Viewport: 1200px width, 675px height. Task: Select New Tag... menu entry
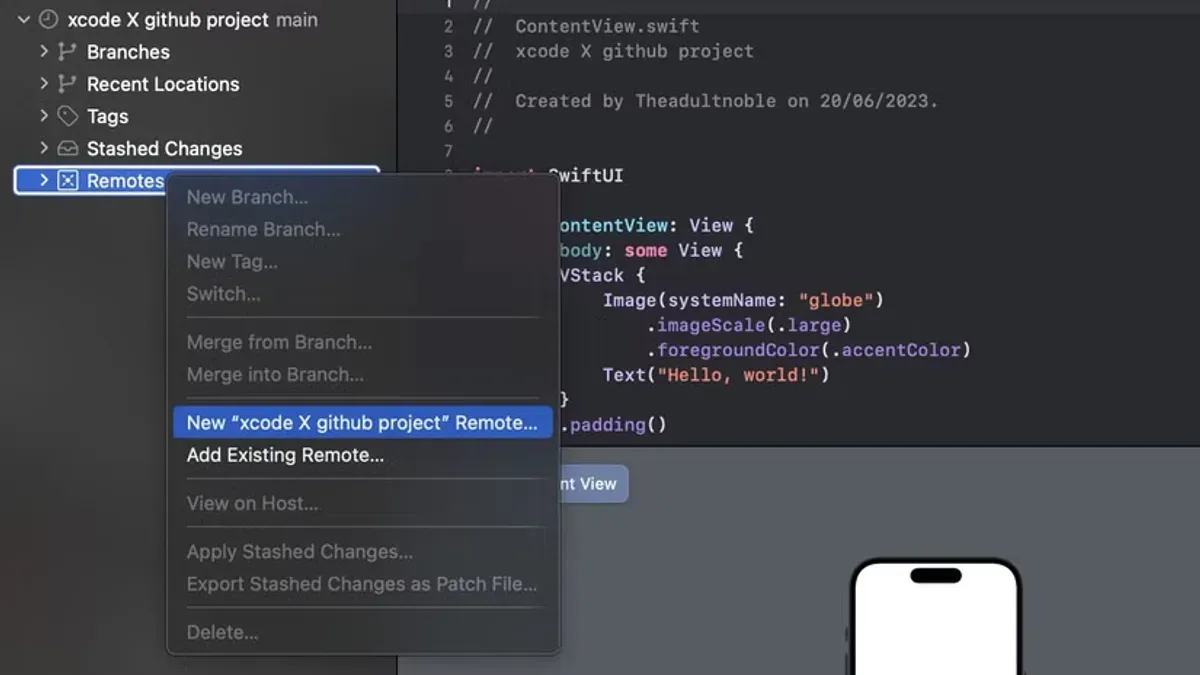362,261
